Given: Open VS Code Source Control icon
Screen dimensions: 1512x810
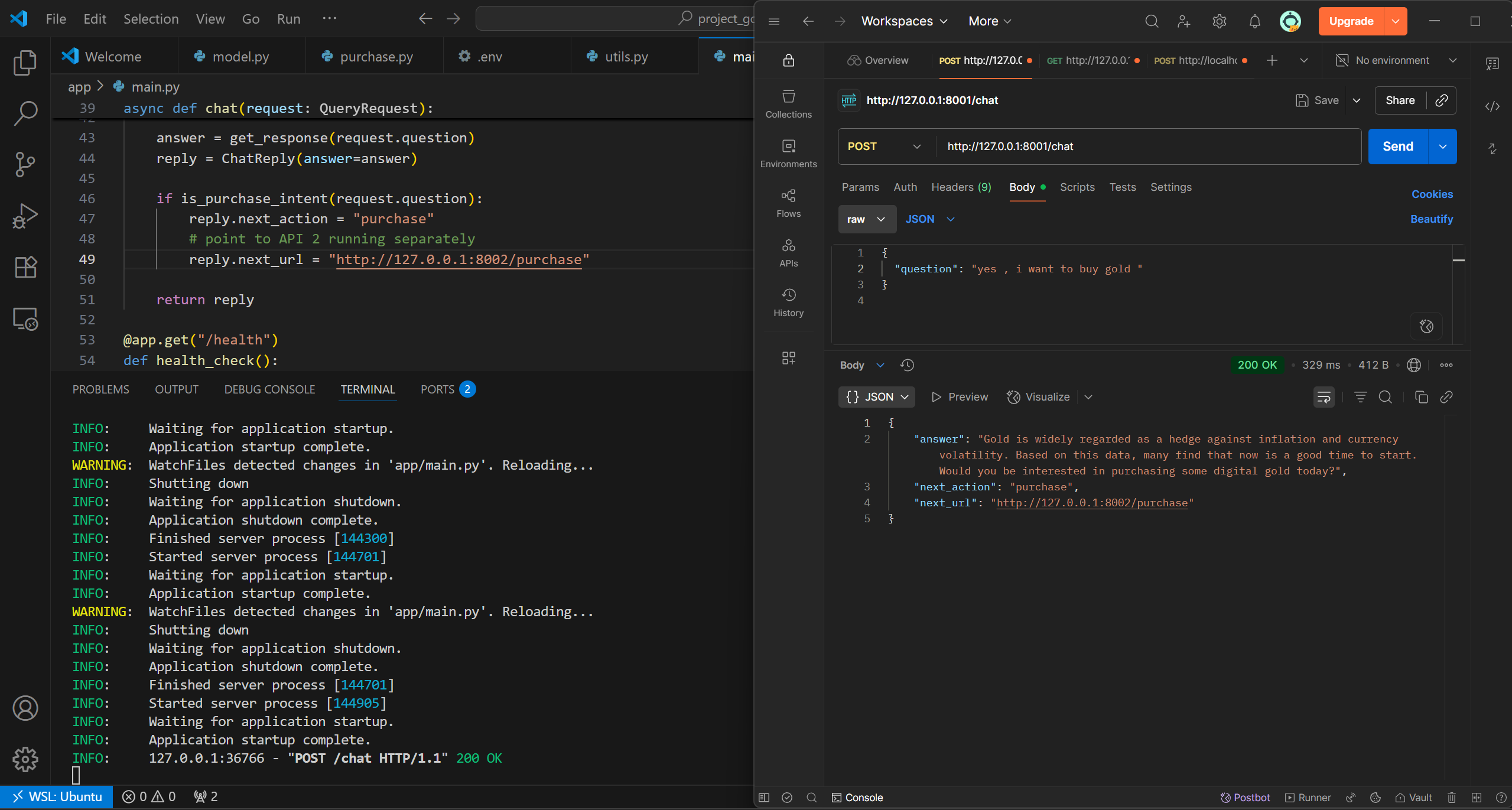Looking at the screenshot, I should pyautogui.click(x=25, y=164).
